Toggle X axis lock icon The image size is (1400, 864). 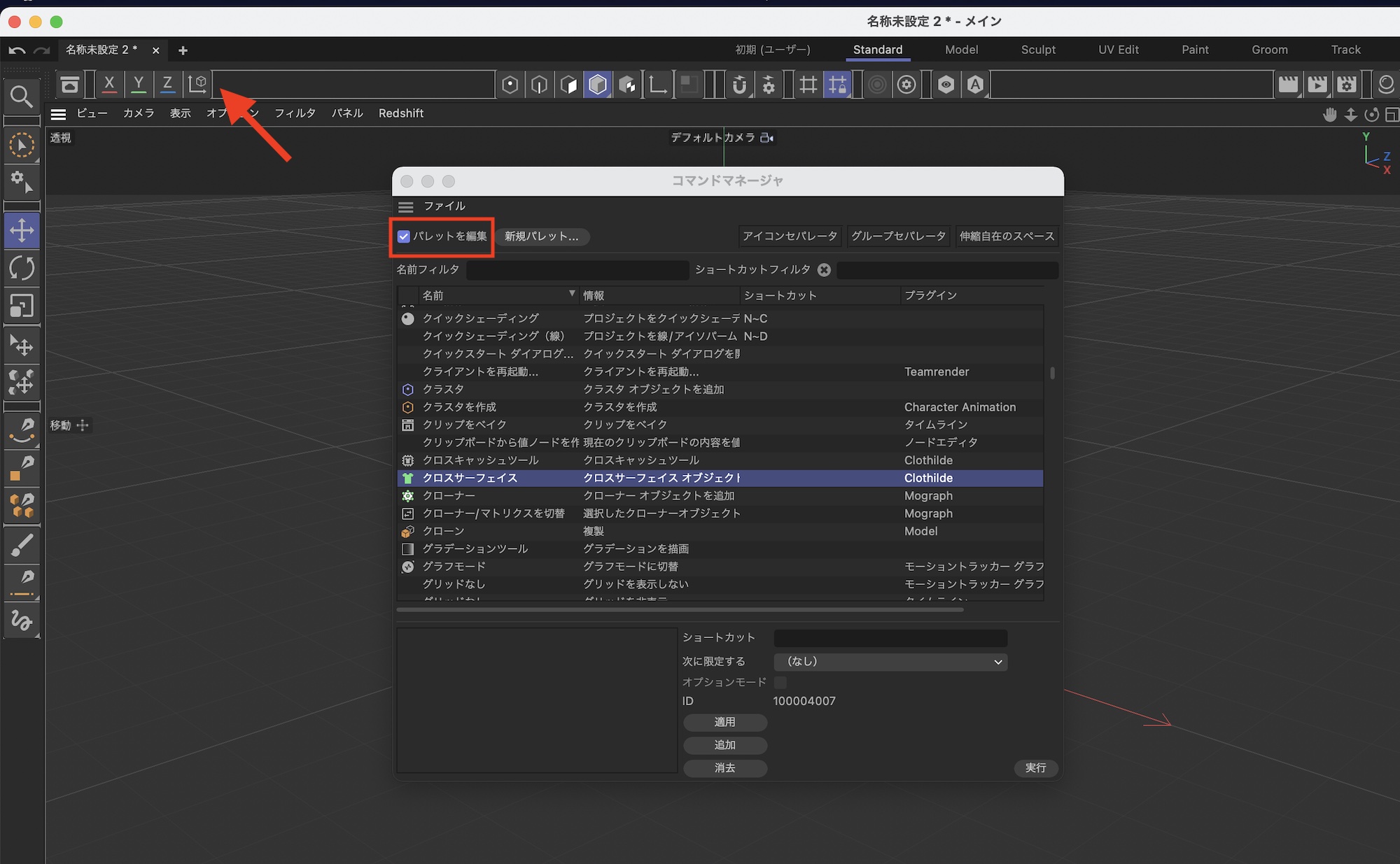[109, 85]
